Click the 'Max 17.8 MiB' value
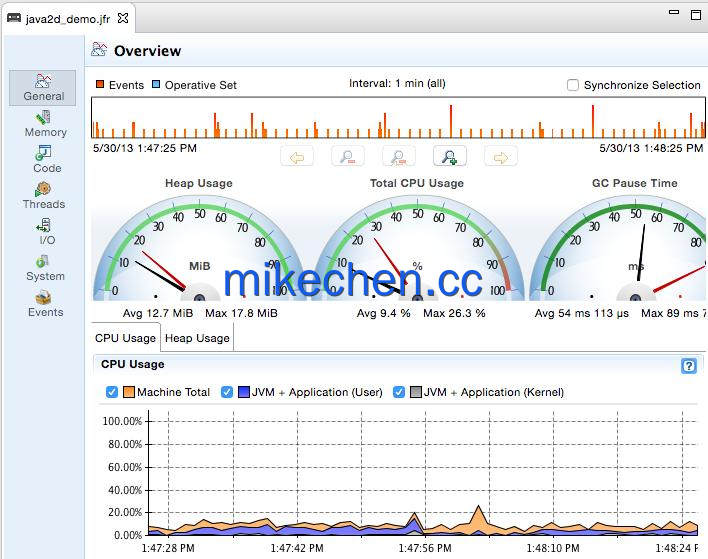This screenshot has width=708, height=559. (242, 313)
